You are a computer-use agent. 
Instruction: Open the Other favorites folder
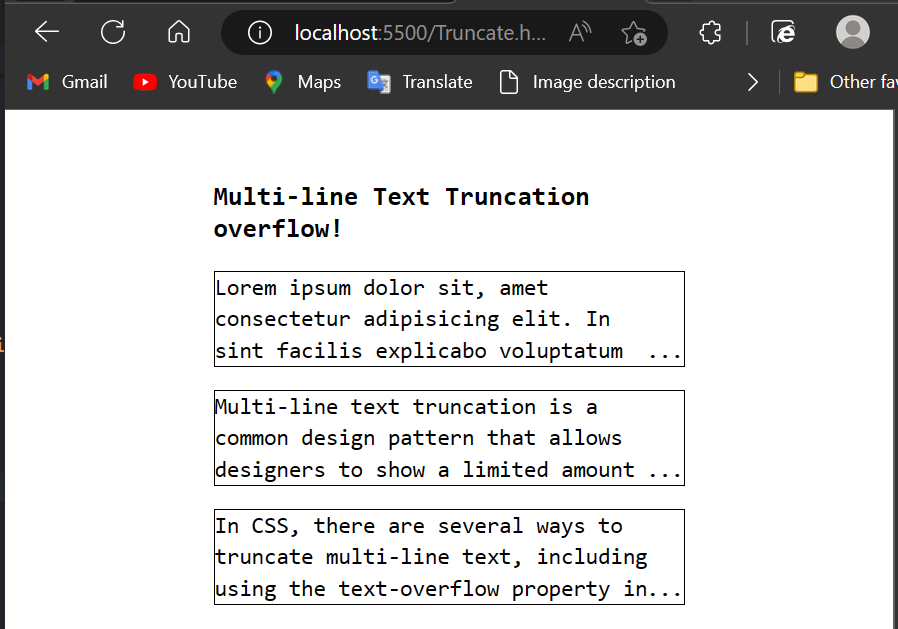coord(845,82)
